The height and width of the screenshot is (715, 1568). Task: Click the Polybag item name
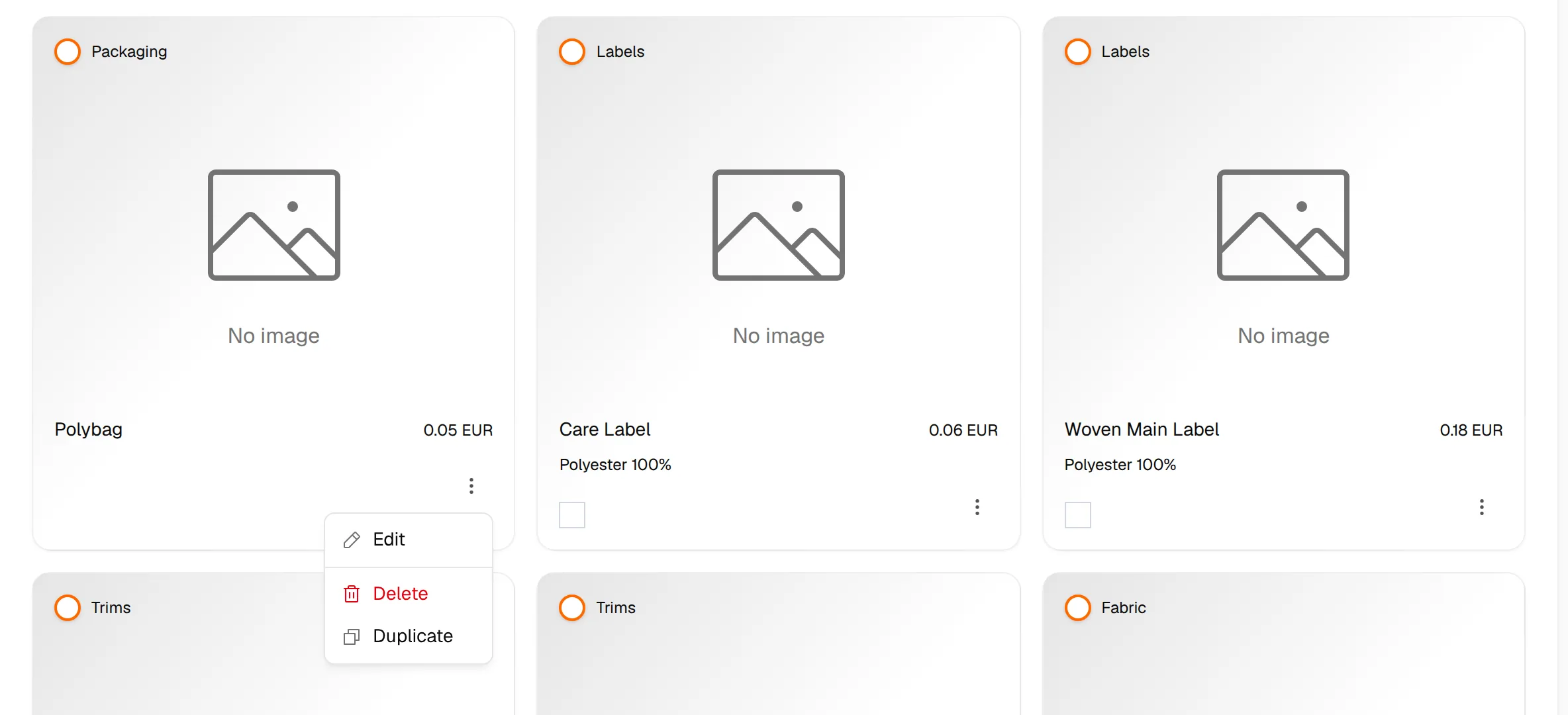coord(89,430)
